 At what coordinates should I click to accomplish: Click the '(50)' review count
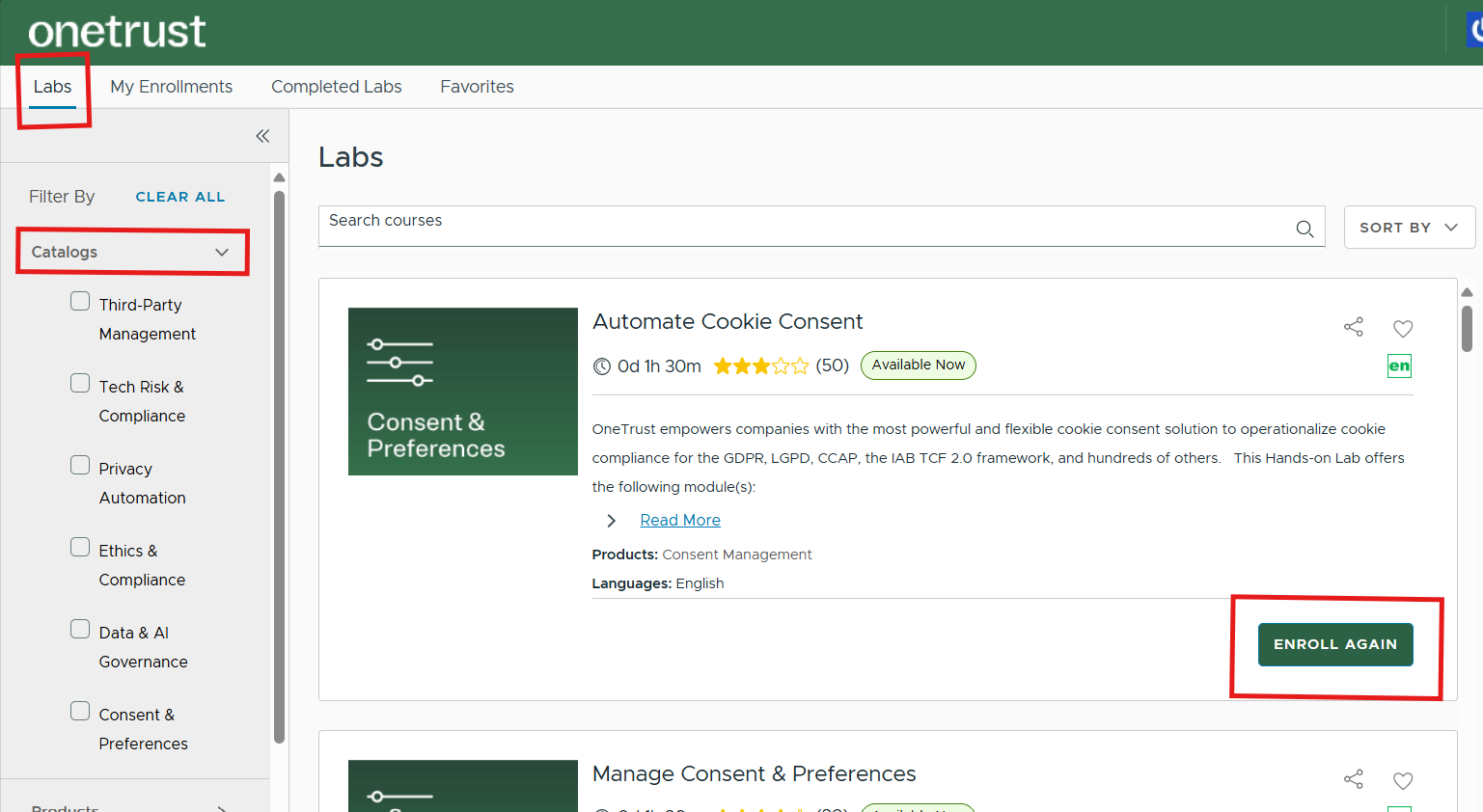click(x=832, y=365)
